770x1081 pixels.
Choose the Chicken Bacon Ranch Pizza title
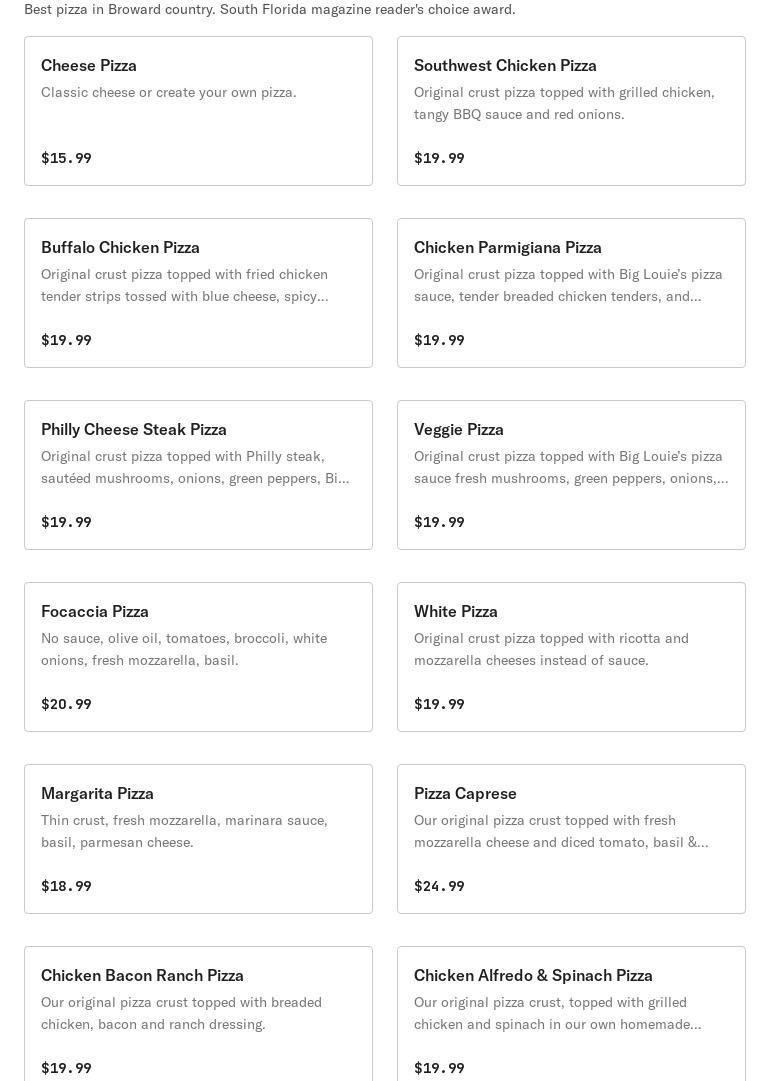[x=142, y=975]
